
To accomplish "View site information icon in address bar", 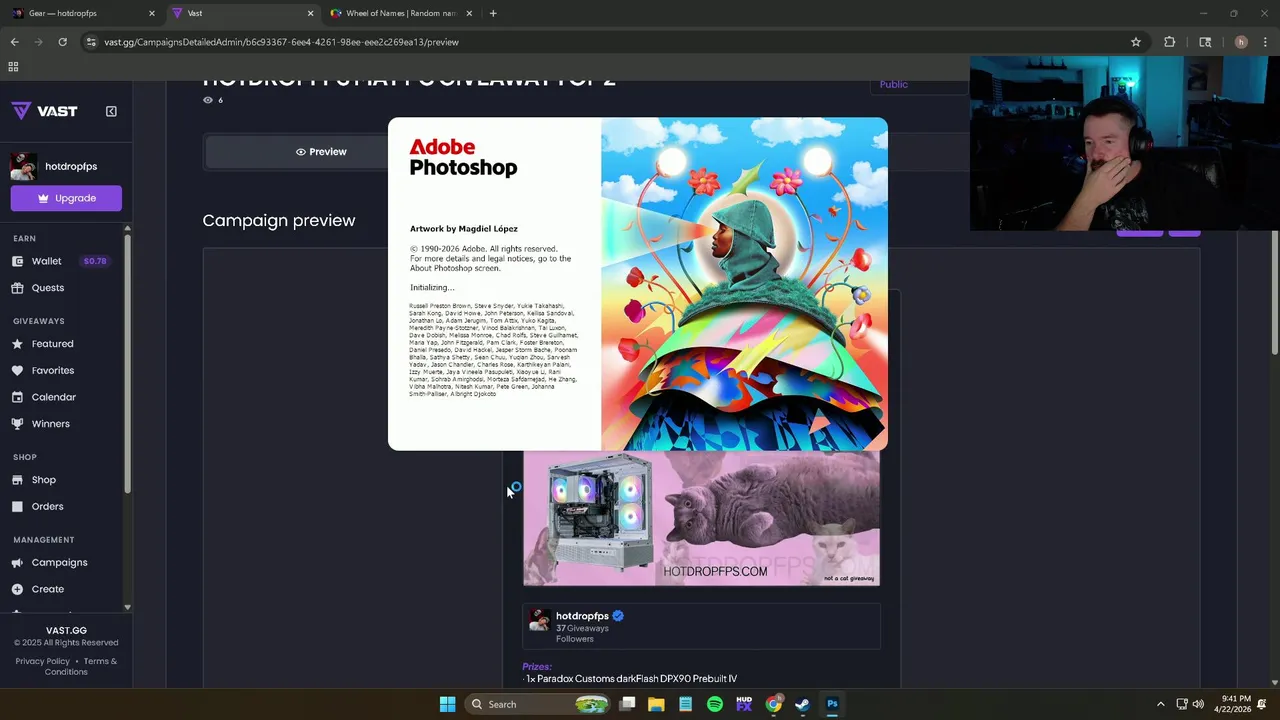I will [x=91, y=42].
